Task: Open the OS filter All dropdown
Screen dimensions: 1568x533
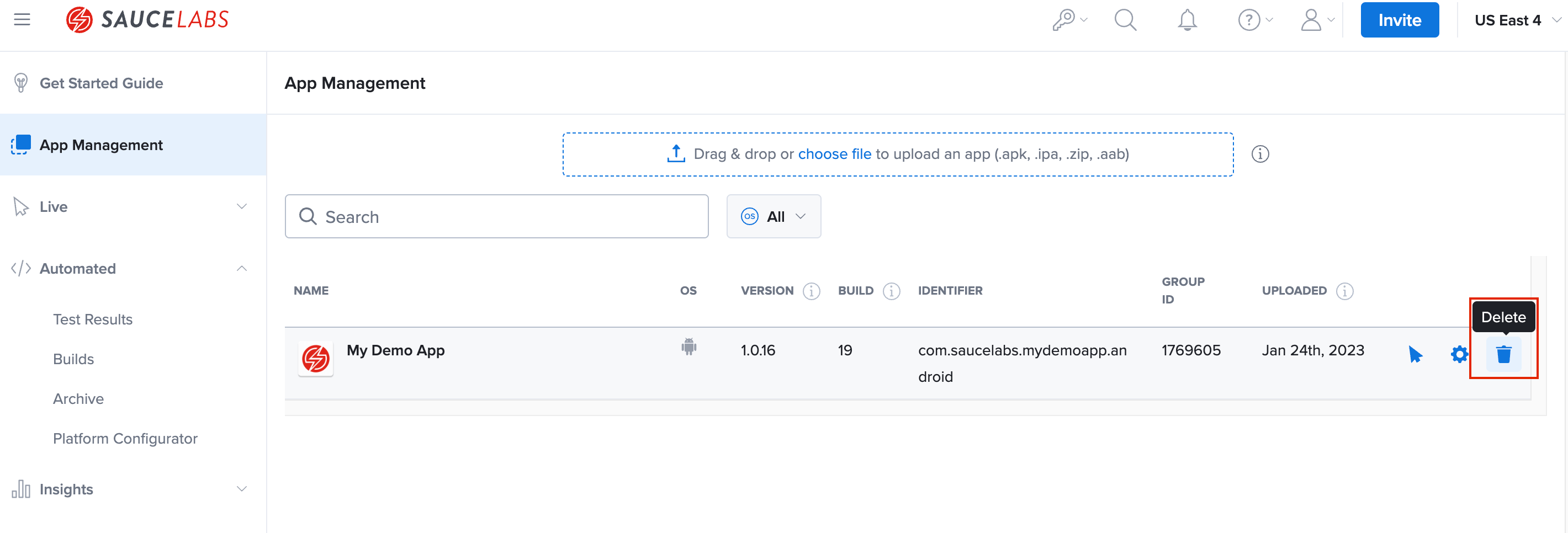Action: [773, 217]
